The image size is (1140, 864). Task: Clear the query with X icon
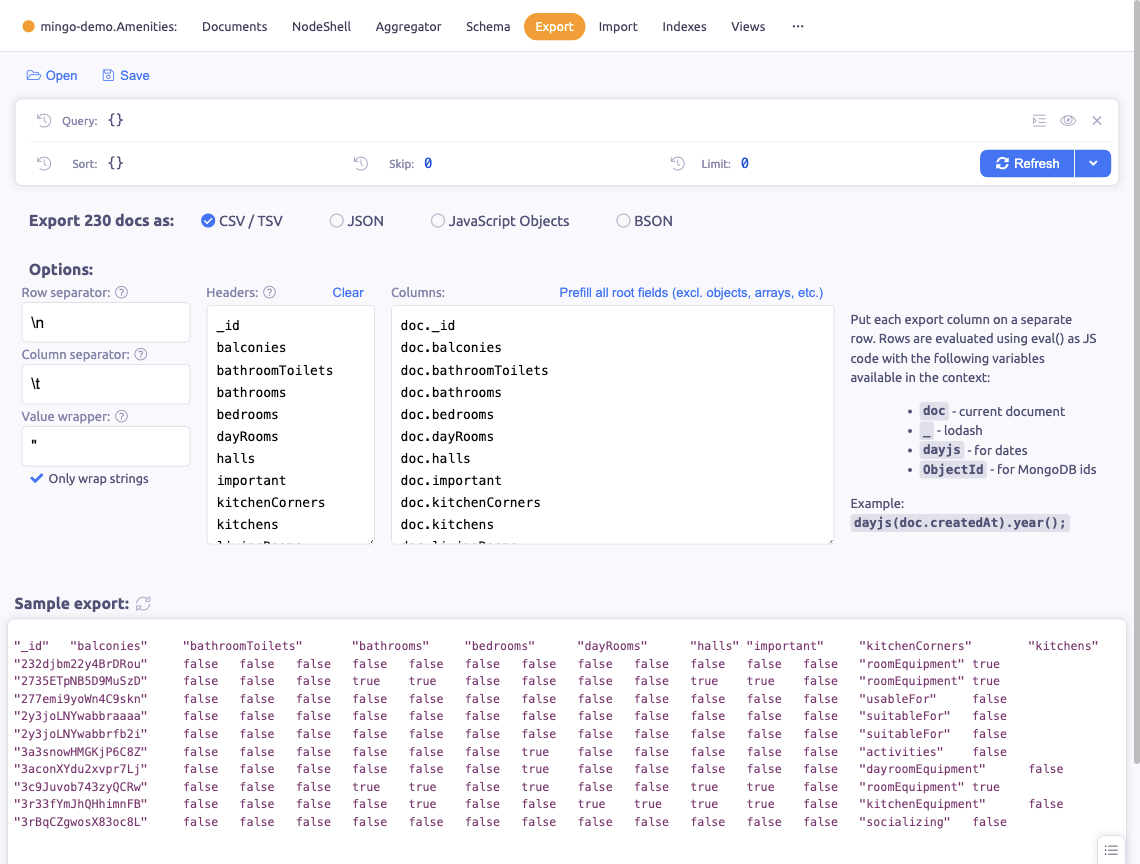point(1097,121)
